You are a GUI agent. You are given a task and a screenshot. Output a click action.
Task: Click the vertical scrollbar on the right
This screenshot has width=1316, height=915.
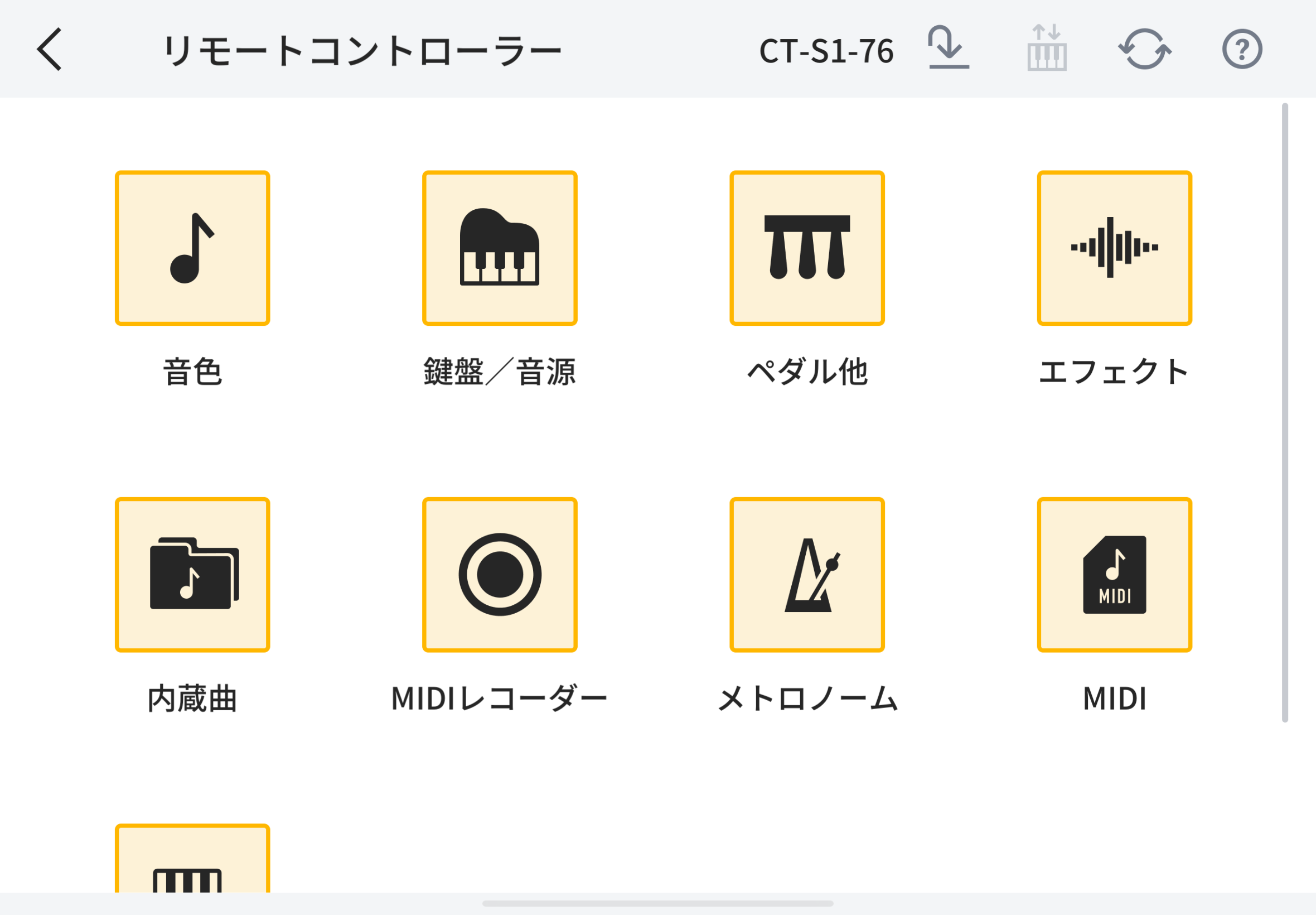click(x=1285, y=413)
